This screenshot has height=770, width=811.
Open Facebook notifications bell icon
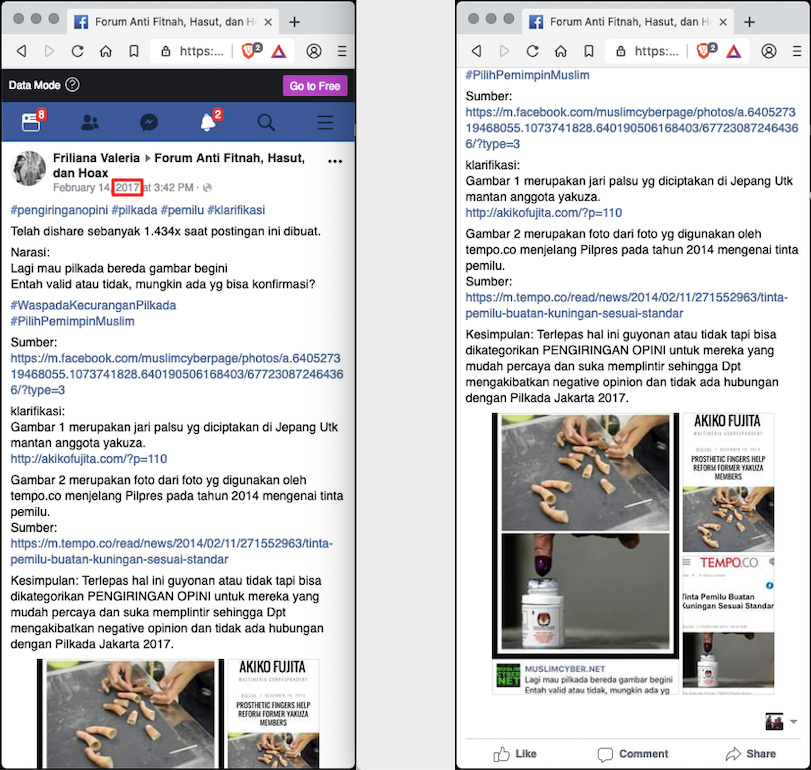pos(209,122)
